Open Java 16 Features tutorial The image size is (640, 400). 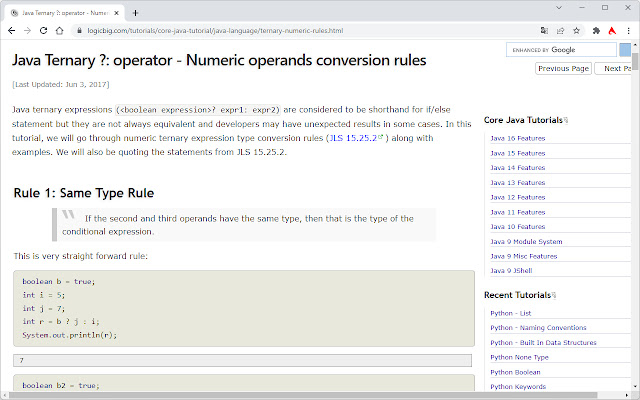click(517, 138)
